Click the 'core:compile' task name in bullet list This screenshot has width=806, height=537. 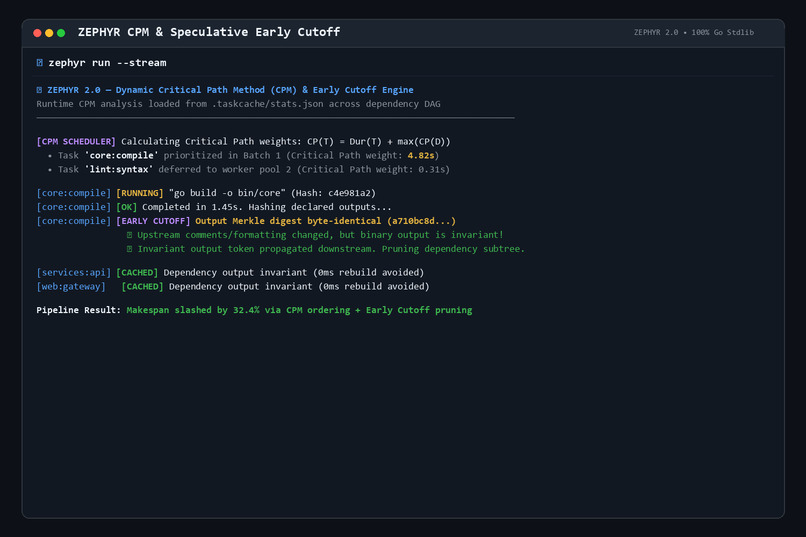coord(121,155)
